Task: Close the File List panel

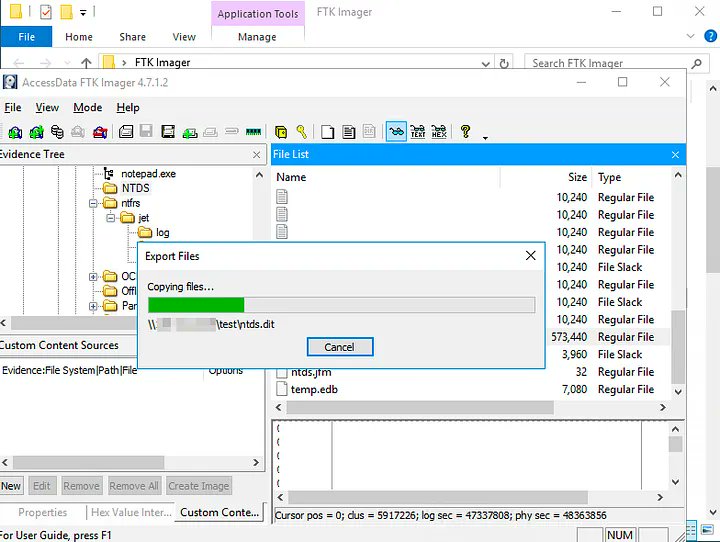Action: pyautogui.click(x=675, y=155)
